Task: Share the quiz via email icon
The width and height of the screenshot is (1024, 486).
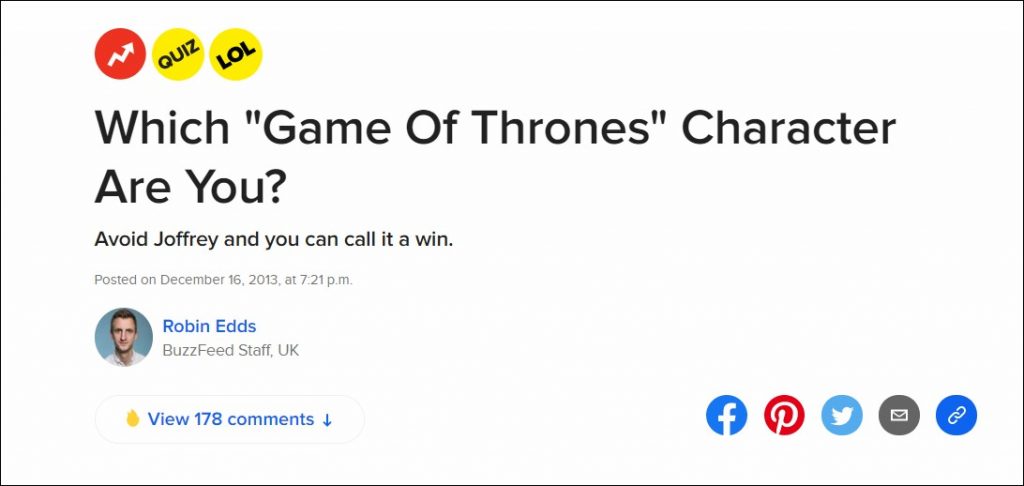Action: click(x=899, y=415)
